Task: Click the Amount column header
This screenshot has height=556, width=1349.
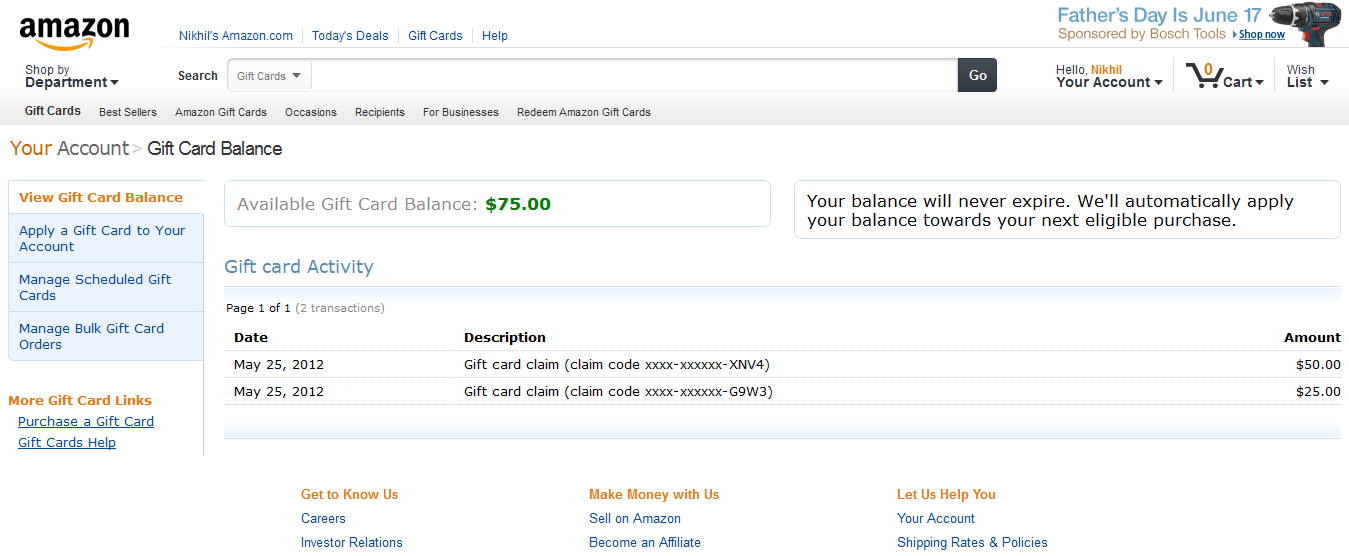Action: click(x=1312, y=337)
